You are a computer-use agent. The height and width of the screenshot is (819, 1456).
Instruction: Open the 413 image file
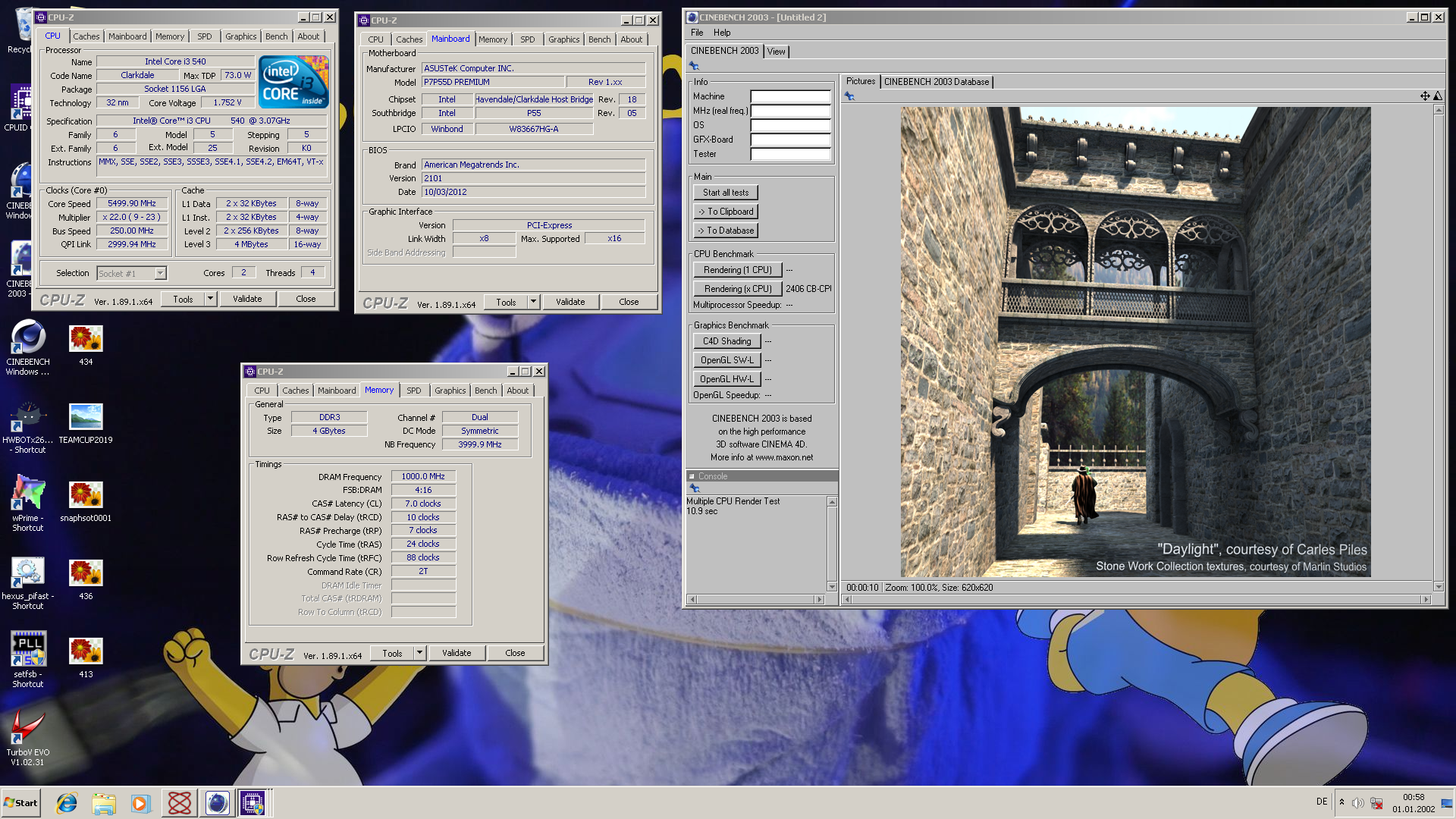click(x=86, y=657)
